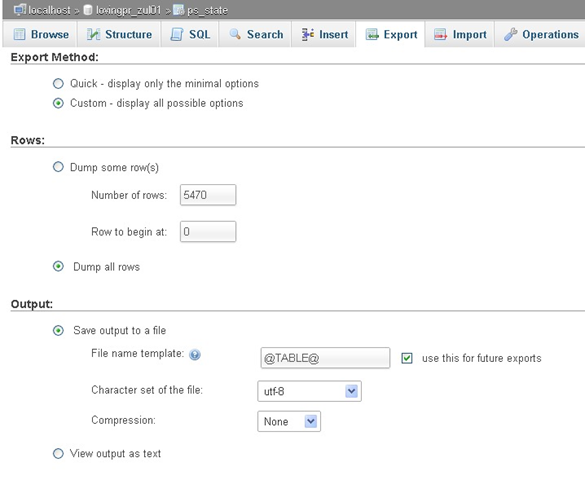This screenshot has width=585, height=480.
Task: Click the SQL tab document icon
Action: (x=177, y=34)
